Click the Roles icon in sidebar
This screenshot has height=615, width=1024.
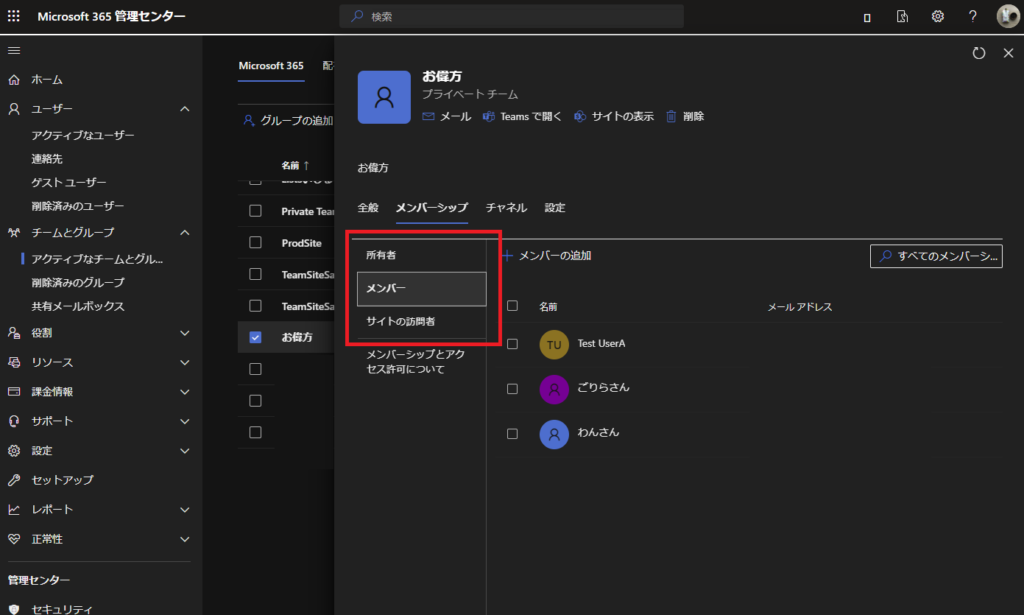point(14,333)
